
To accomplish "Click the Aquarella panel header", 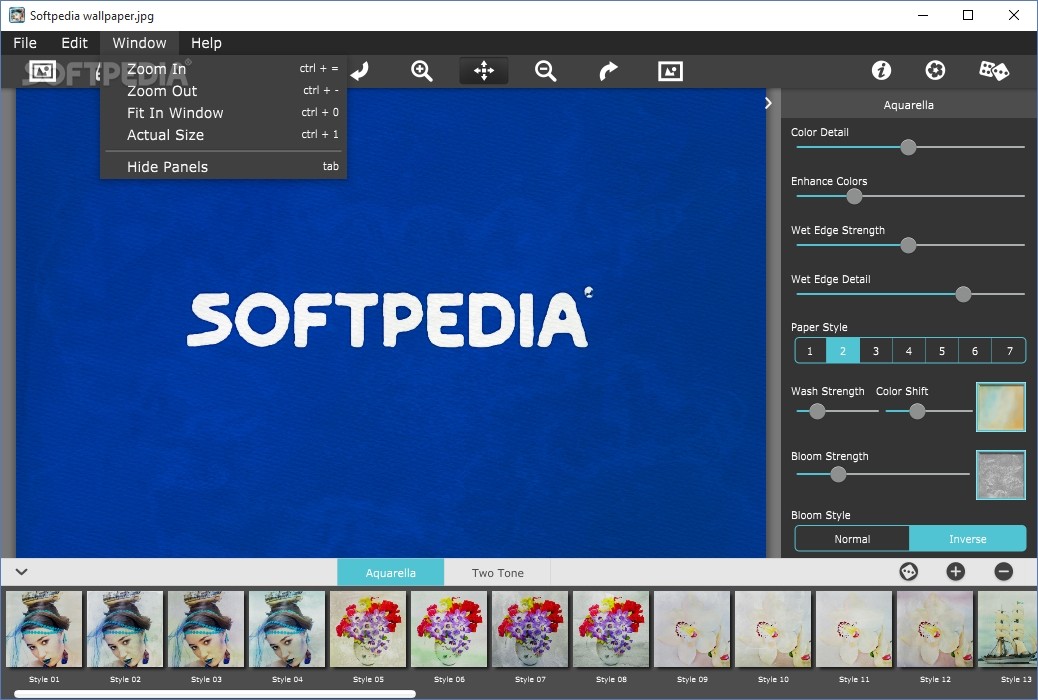I will tap(908, 105).
